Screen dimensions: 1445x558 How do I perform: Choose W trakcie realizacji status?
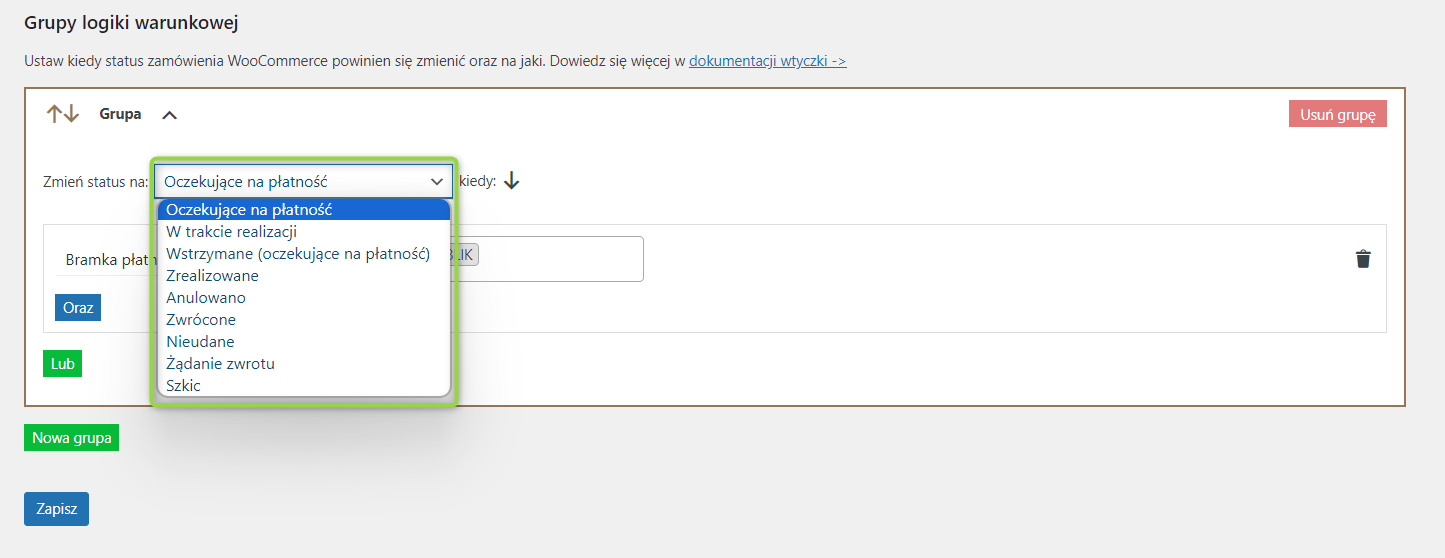coord(304,232)
